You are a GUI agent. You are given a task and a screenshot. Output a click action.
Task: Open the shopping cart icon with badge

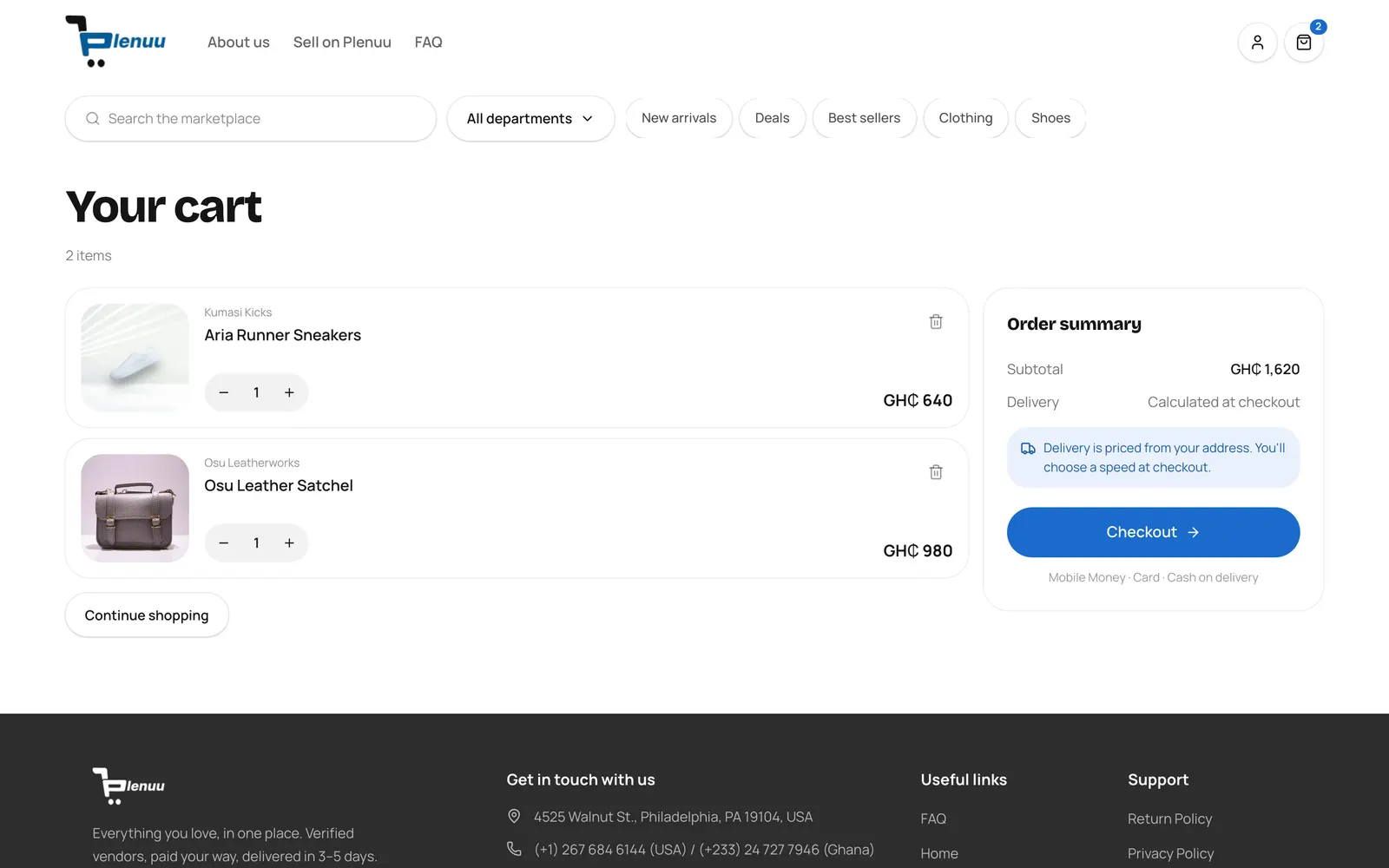[1304, 43]
